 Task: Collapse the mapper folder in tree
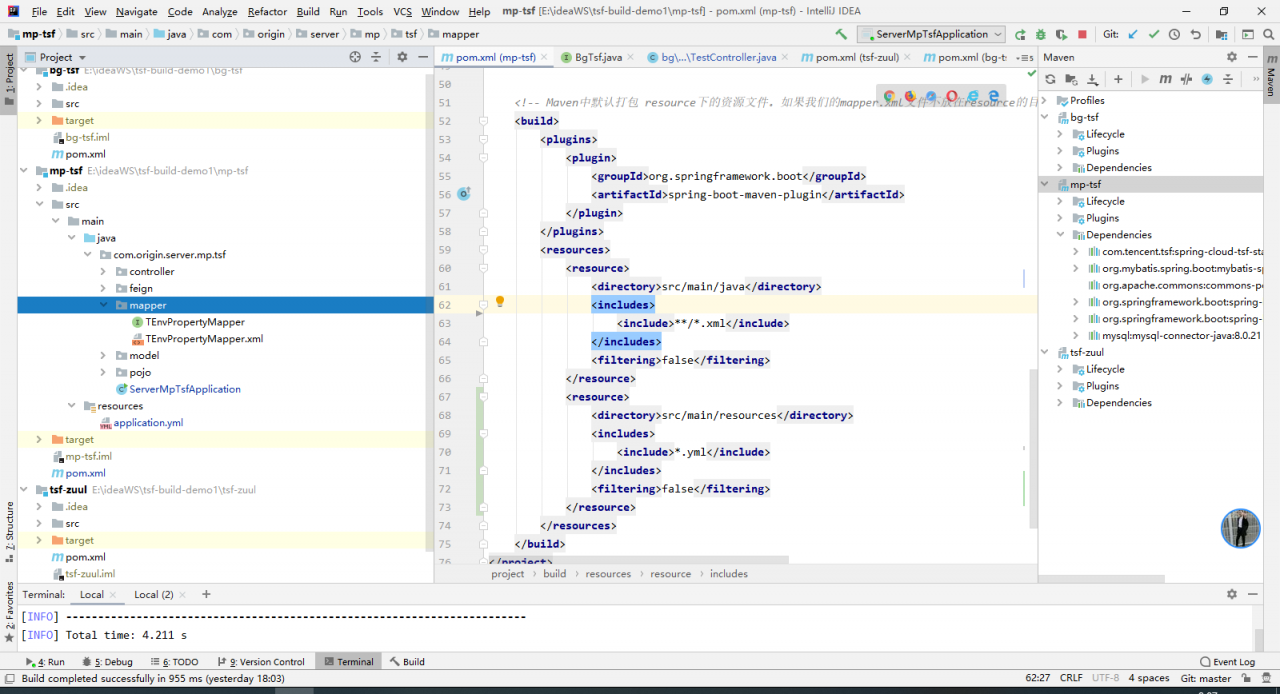[103, 305]
